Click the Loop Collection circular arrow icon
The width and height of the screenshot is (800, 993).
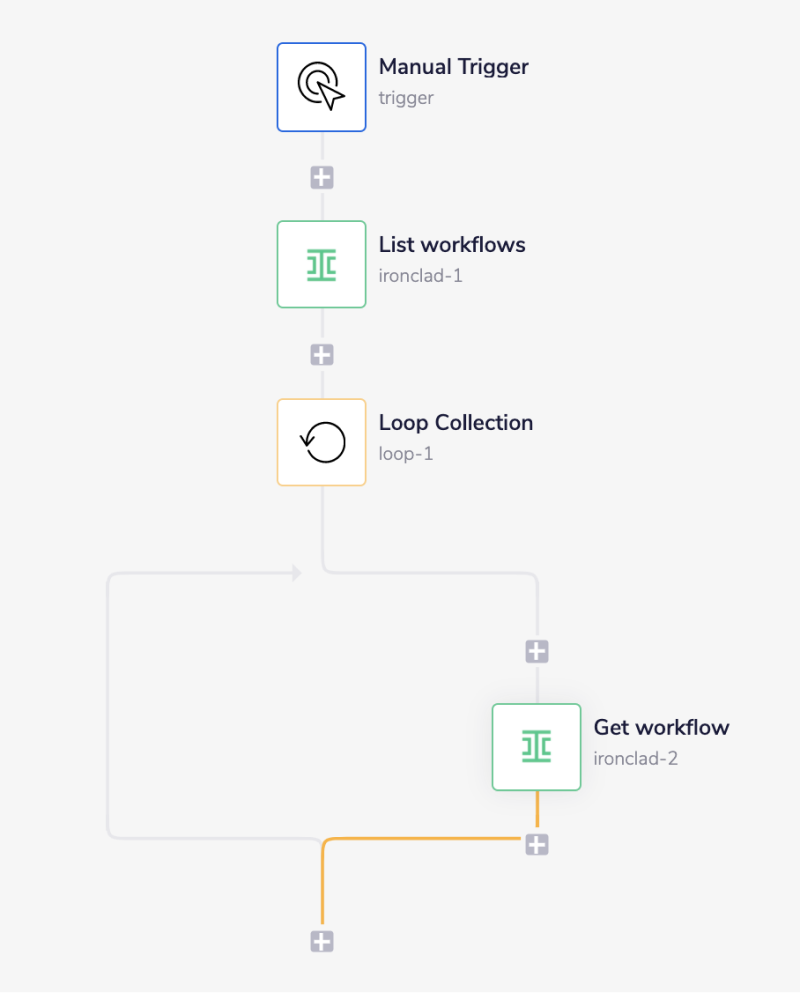point(321,441)
